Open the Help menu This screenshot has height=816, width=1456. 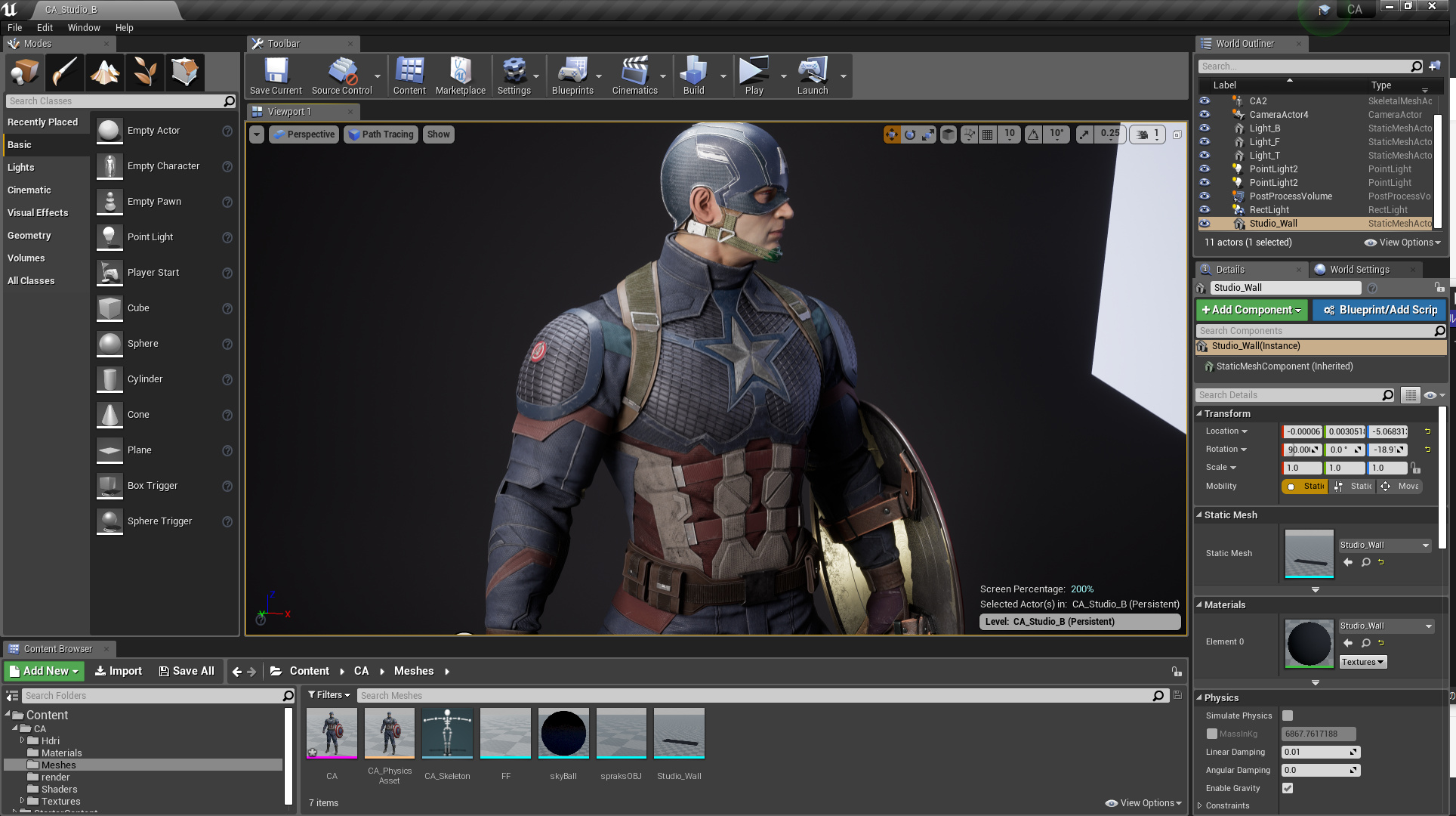124,27
